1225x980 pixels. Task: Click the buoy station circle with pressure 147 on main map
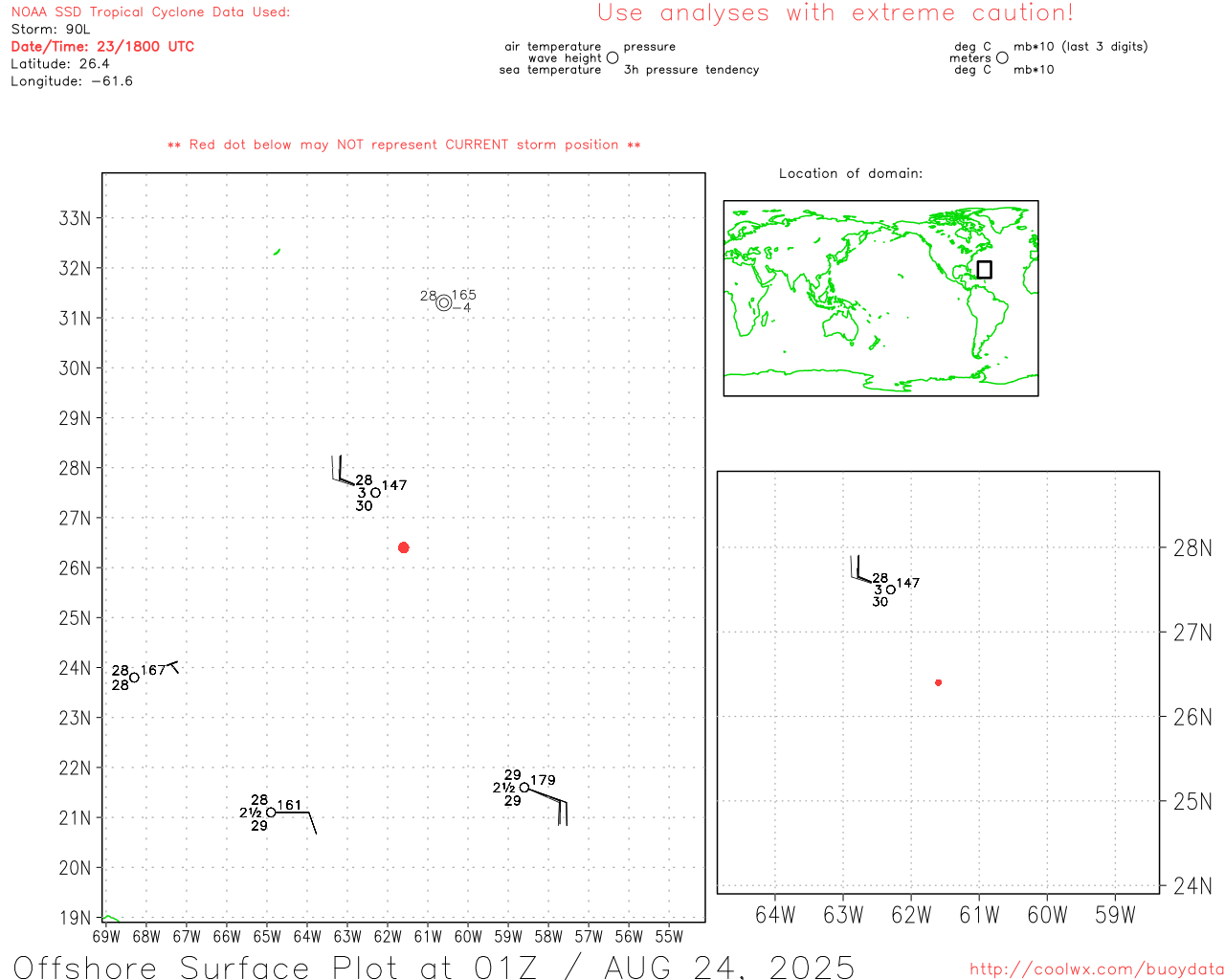(375, 493)
